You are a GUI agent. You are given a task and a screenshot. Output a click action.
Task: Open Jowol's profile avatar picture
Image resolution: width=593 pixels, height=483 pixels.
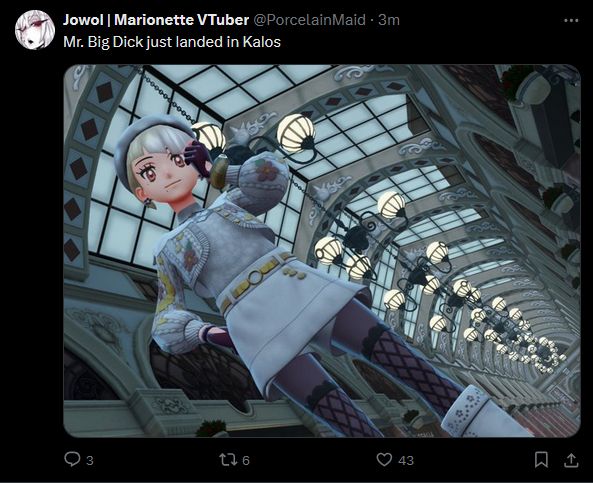[35, 30]
